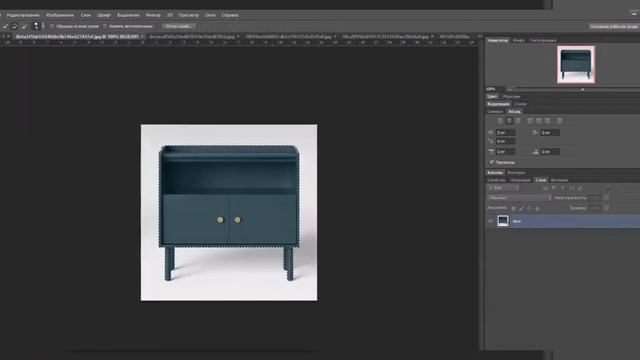Hide the Фон layer with eye icon
Screen dimensions: 640x360
tap(491, 221)
